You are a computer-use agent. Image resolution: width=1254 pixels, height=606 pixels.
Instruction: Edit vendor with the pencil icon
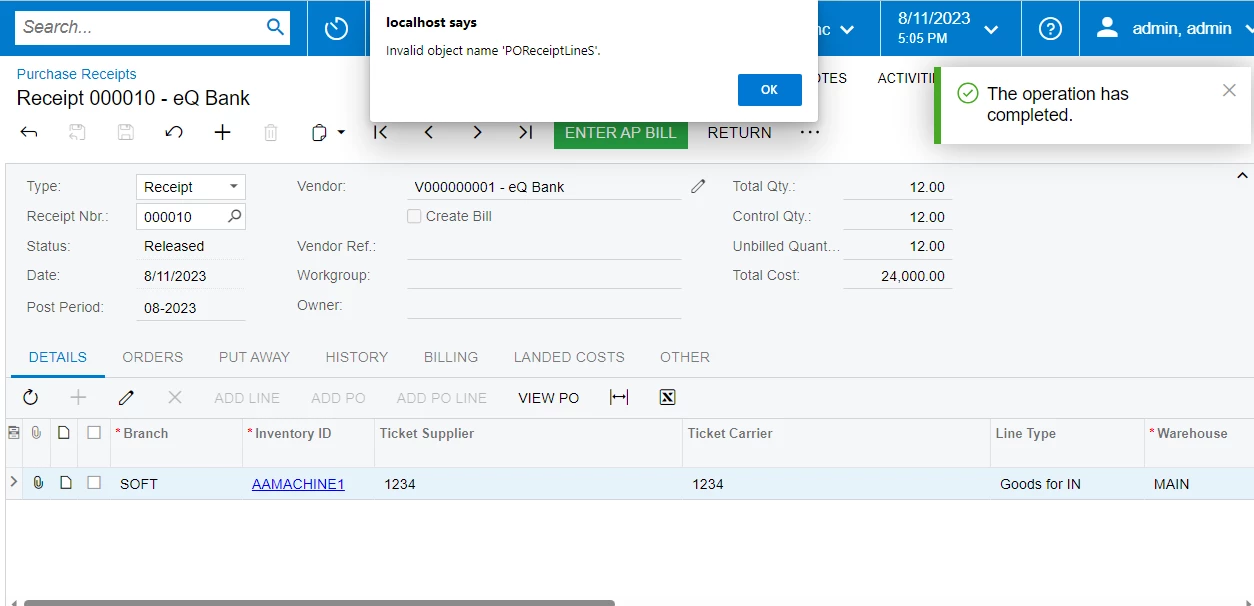698,186
